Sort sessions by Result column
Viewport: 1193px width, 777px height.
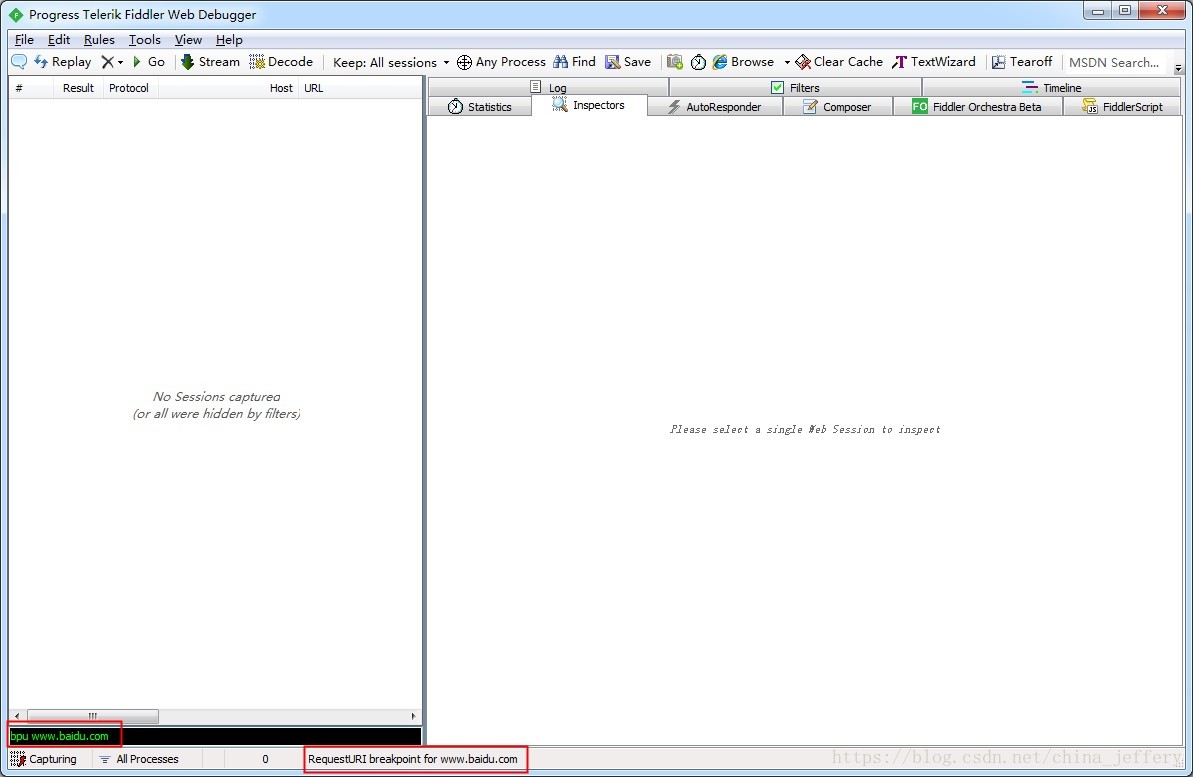pos(78,88)
